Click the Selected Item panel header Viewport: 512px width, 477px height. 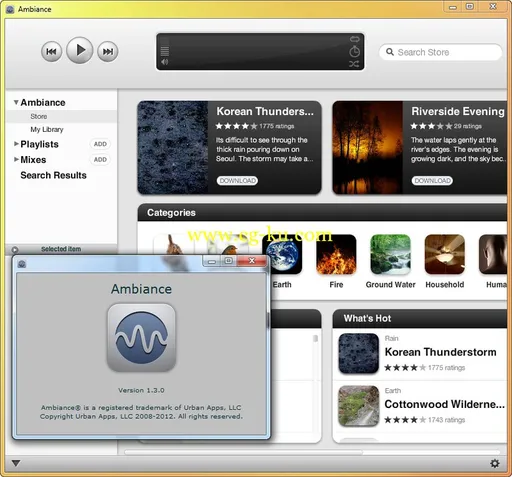pos(61,249)
